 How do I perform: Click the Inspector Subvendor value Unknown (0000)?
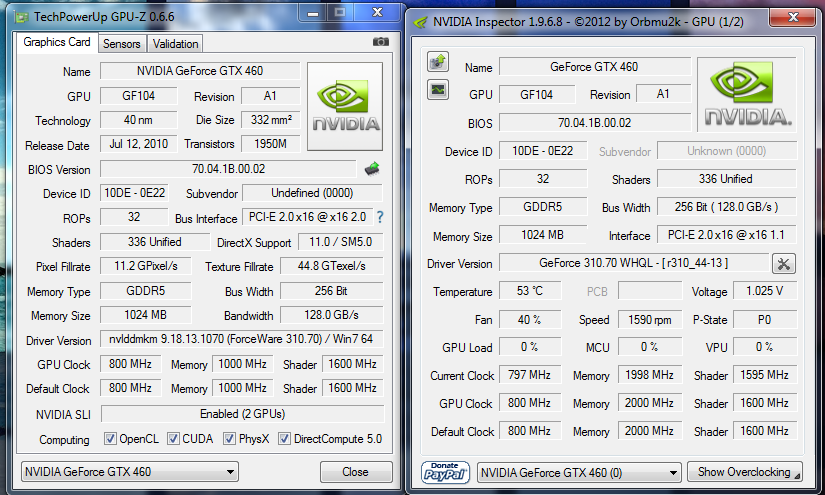click(x=727, y=151)
